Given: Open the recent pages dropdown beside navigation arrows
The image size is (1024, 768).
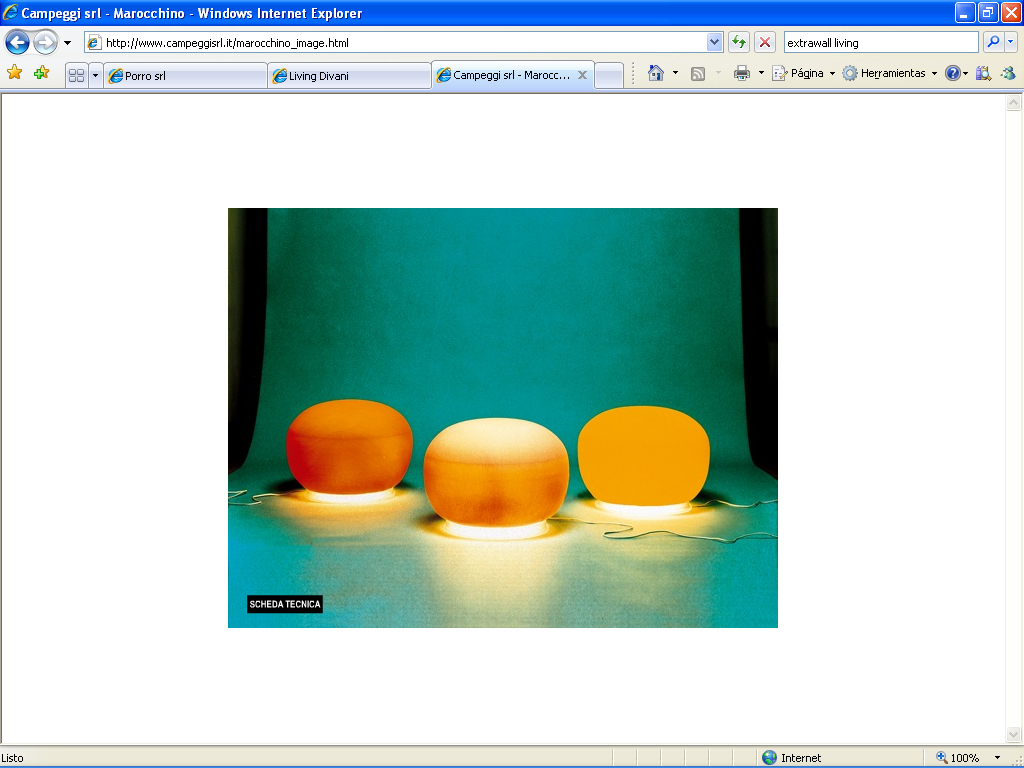Looking at the screenshot, I should [x=67, y=43].
